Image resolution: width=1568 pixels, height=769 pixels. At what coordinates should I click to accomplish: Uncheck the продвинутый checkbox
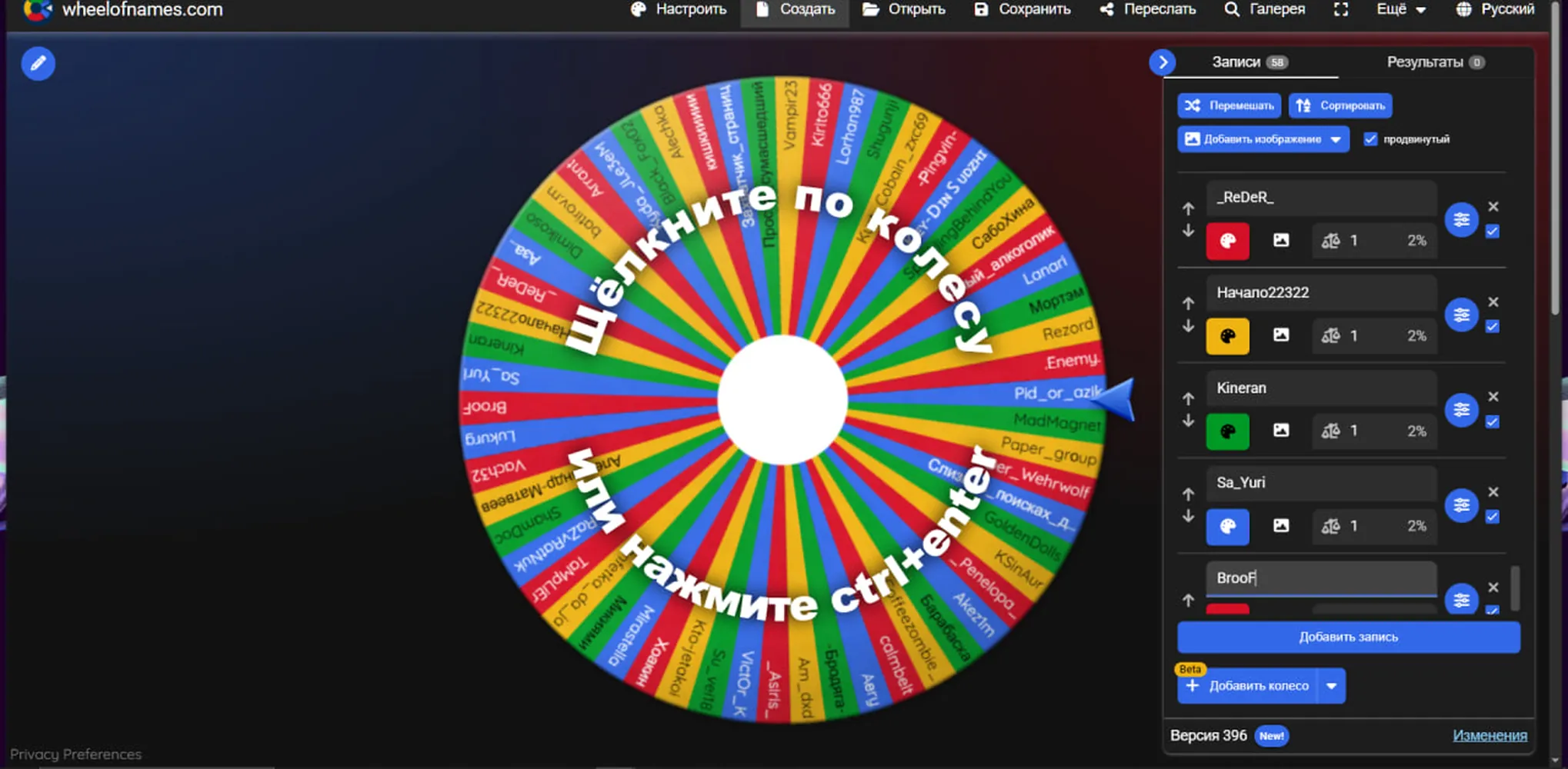click(x=1370, y=139)
